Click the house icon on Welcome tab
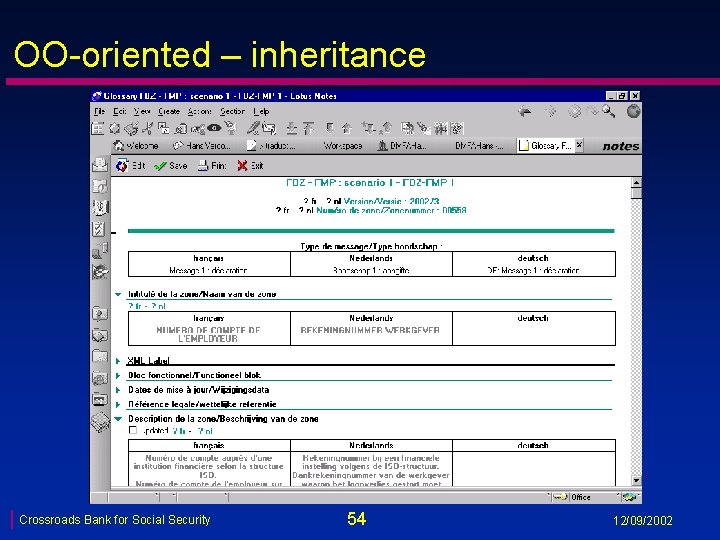Image resolution: width=720 pixels, height=540 pixels. pyautogui.click(x=119, y=146)
